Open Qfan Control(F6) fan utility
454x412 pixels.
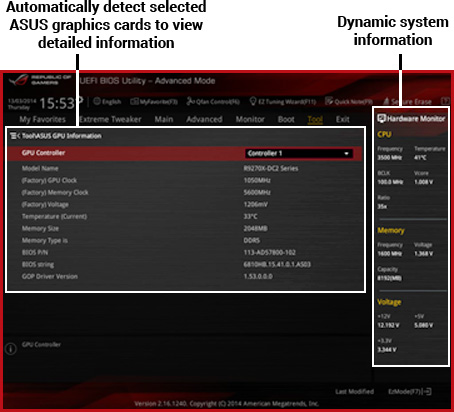[x=213, y=101]
